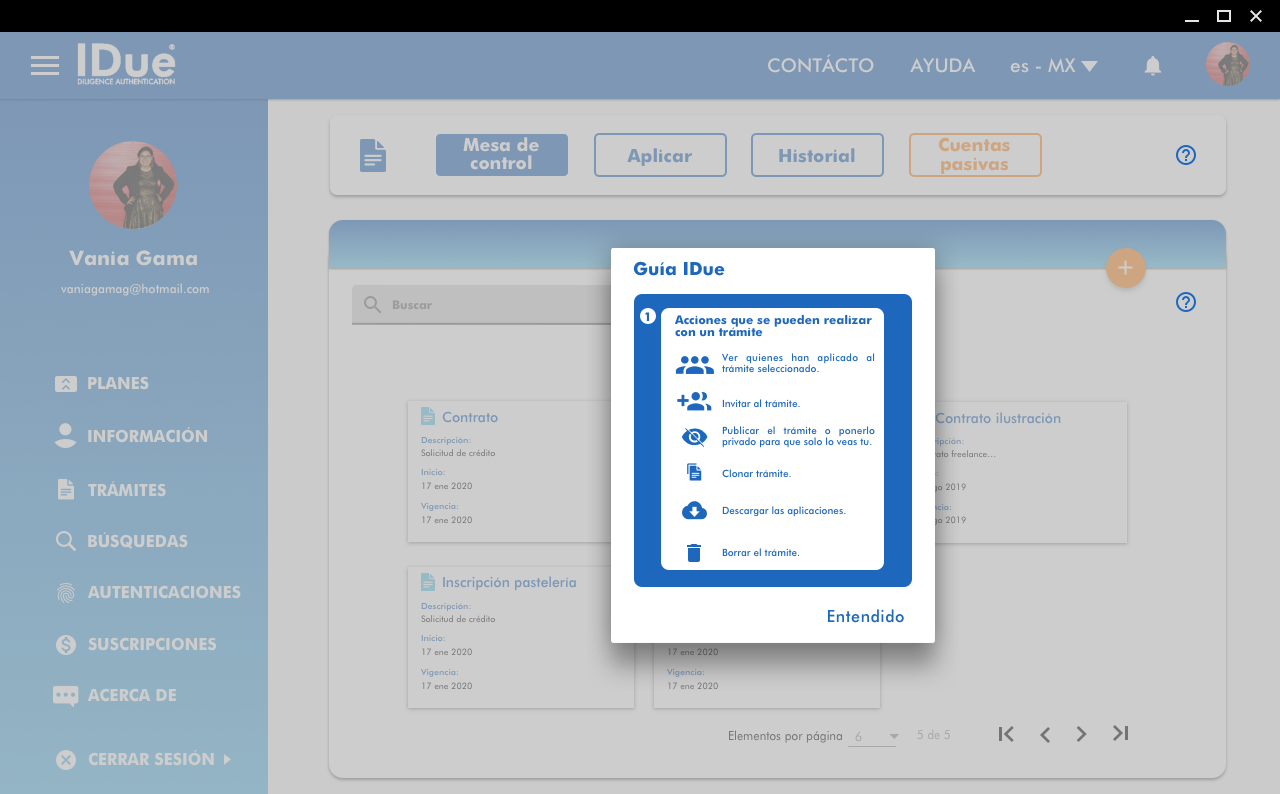Switch to the Historial tab
Viewport: 1280px width, 794px height.
pos(817,155)
